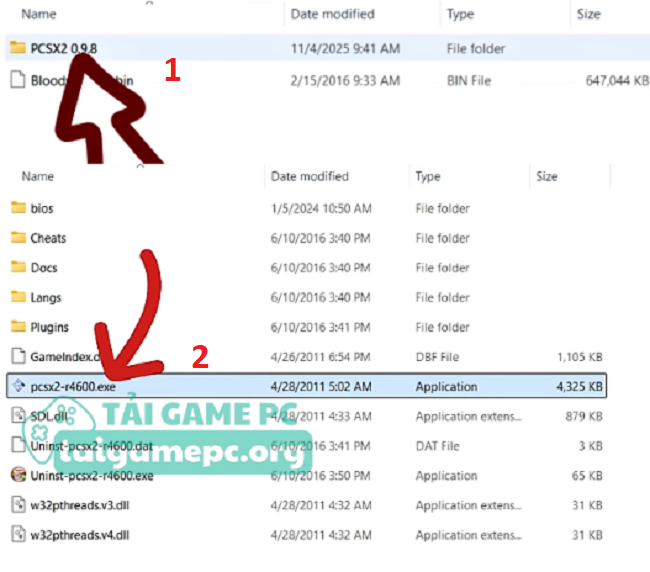650x572 pixels.
Task: Select the GameIndex DBF file icon
Action: [x=18, y=356]
